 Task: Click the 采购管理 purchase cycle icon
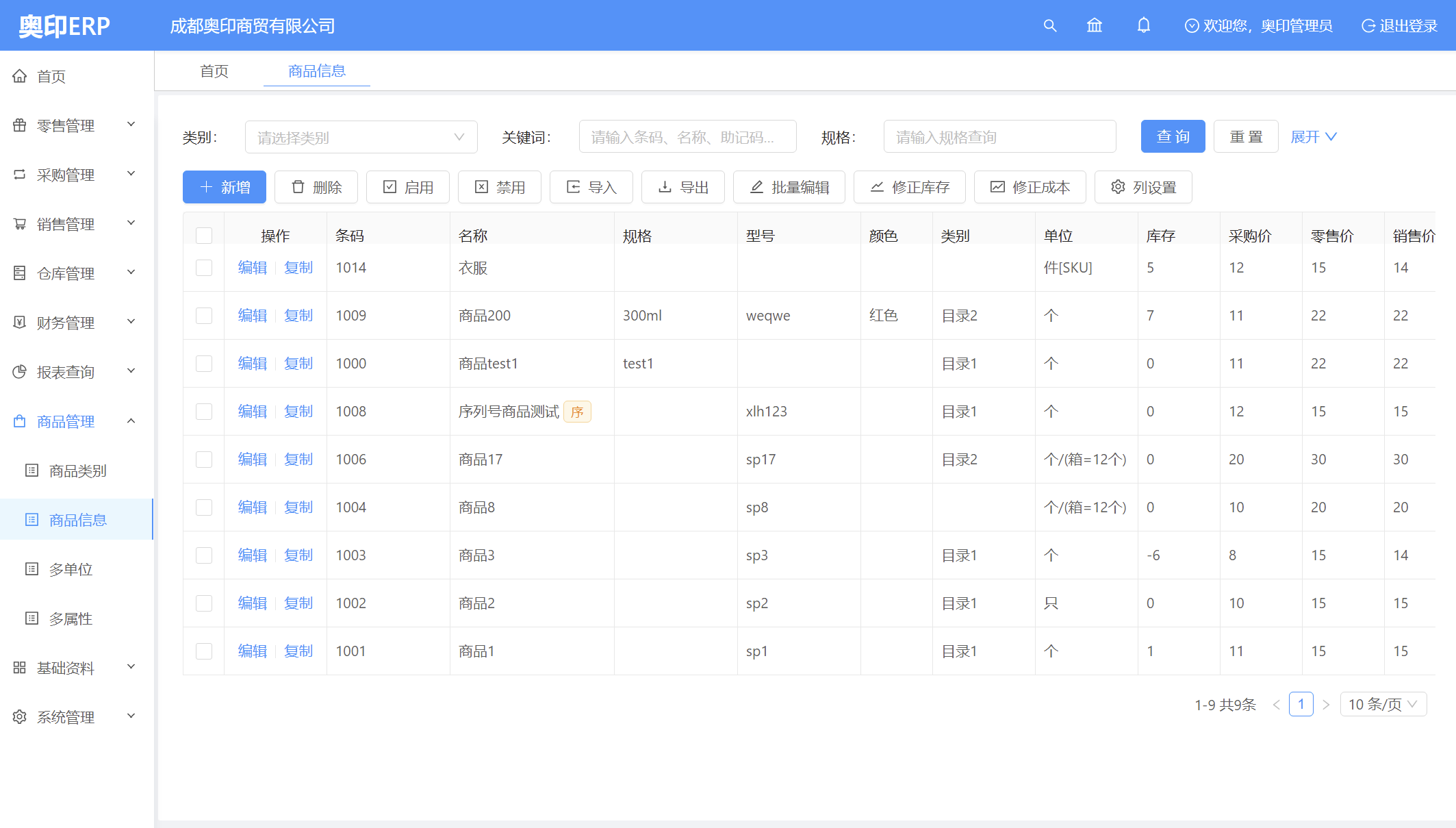coord(20,175)
